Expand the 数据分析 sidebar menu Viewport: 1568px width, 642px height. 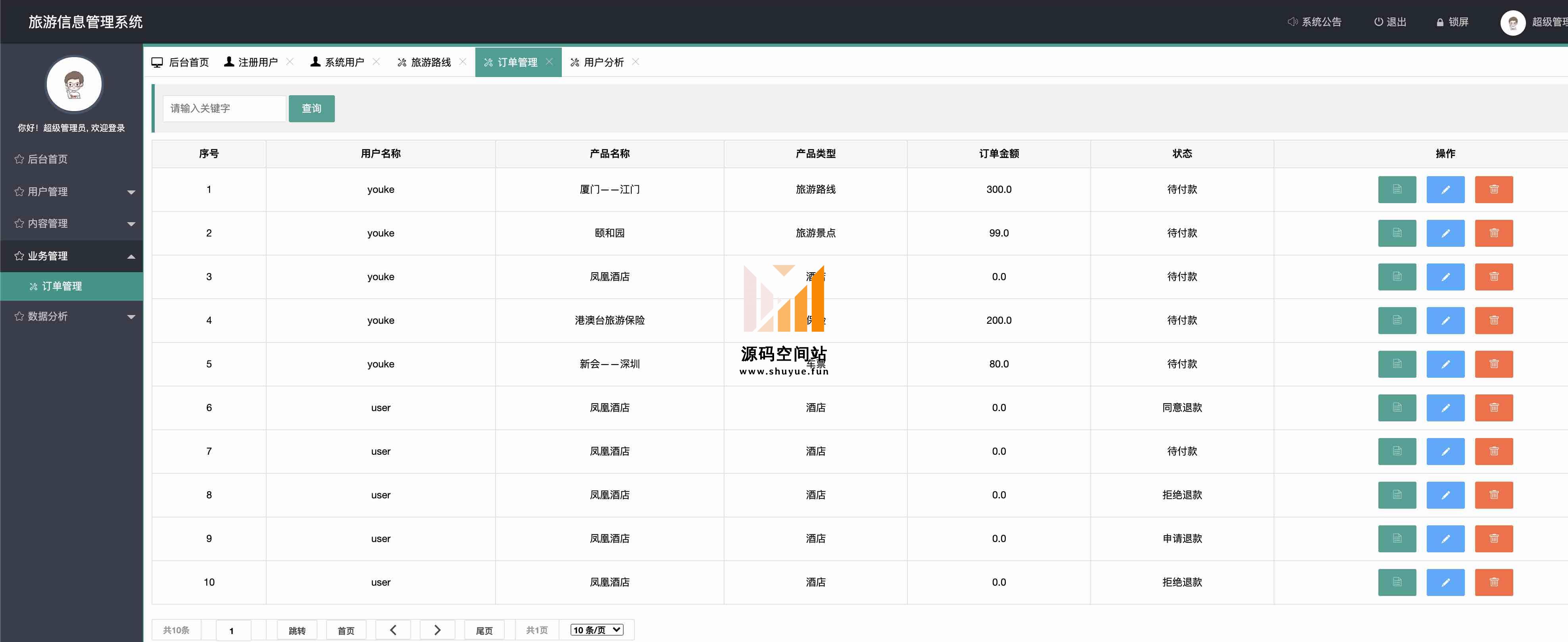(72, 316)
